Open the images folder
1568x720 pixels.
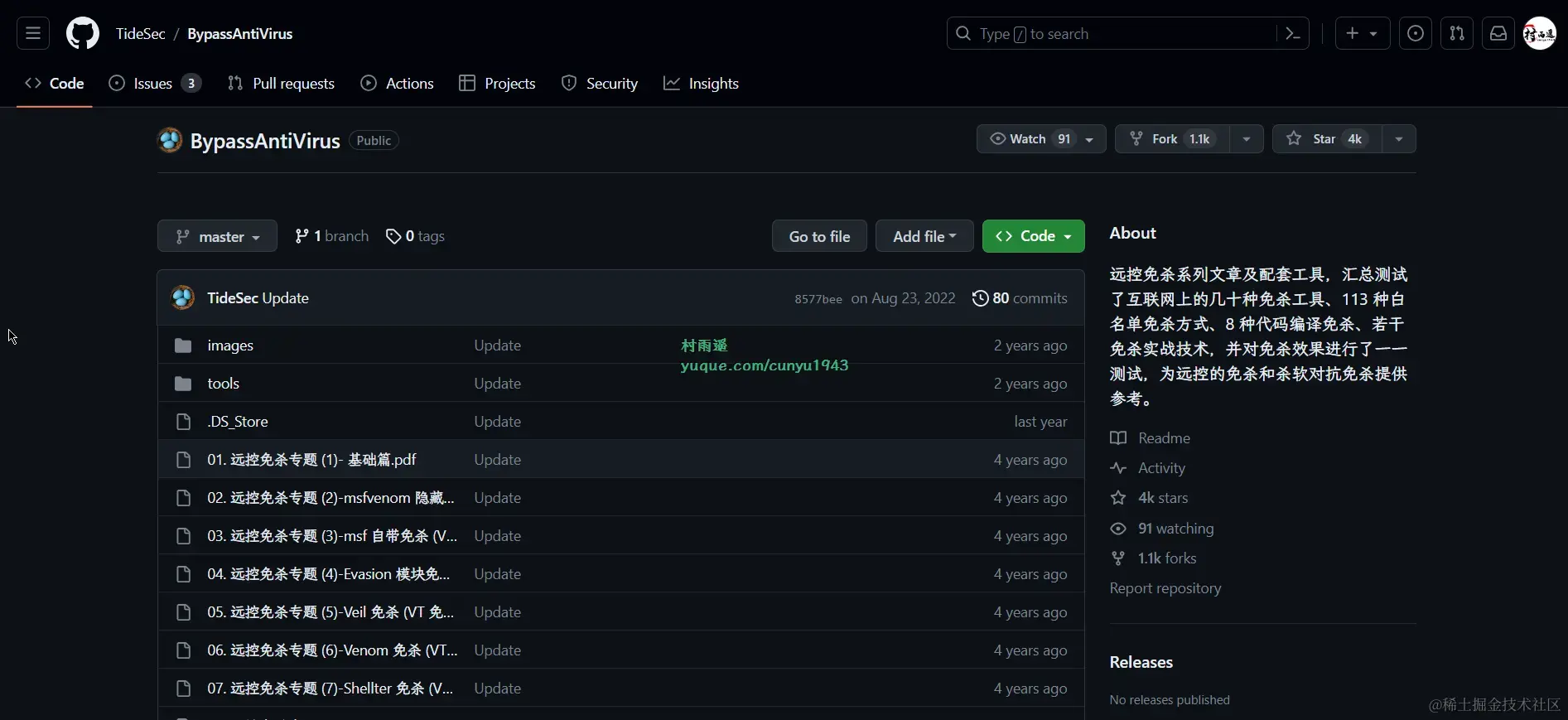(230, 346)
